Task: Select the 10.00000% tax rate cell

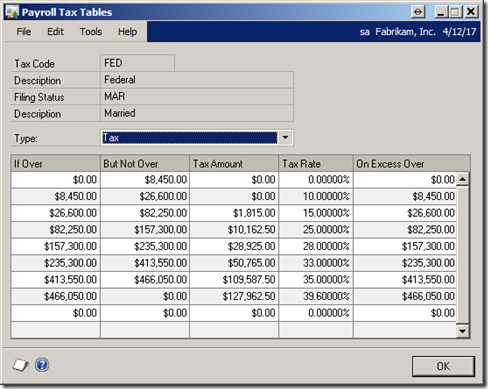Action: (316, 196)
